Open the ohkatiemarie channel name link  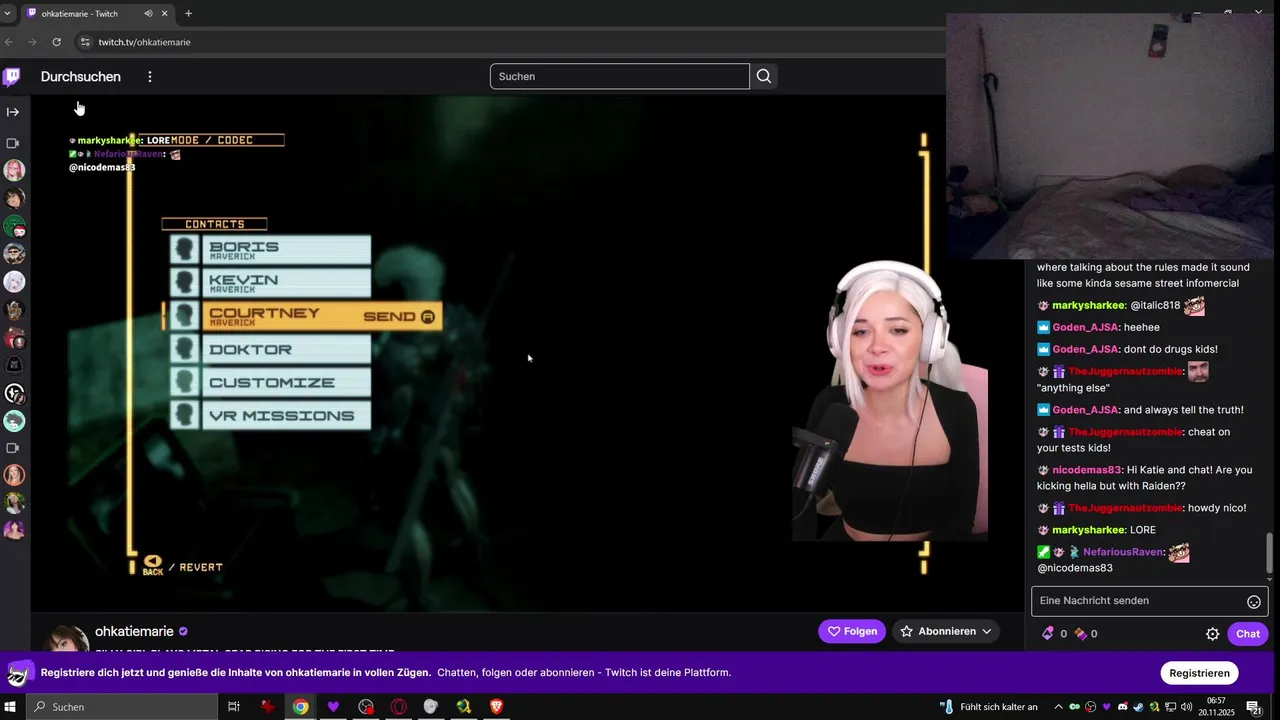tap(134, 631)
